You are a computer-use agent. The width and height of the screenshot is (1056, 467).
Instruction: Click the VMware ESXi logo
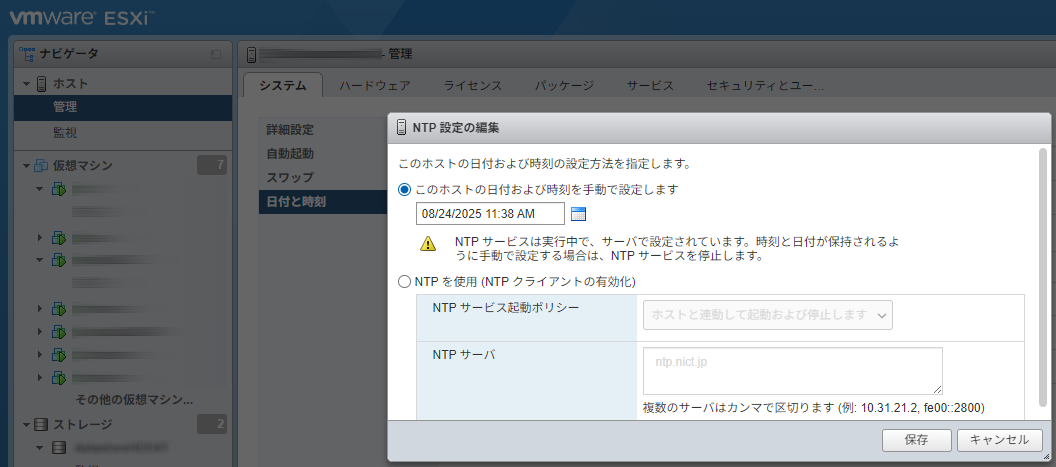81,18
